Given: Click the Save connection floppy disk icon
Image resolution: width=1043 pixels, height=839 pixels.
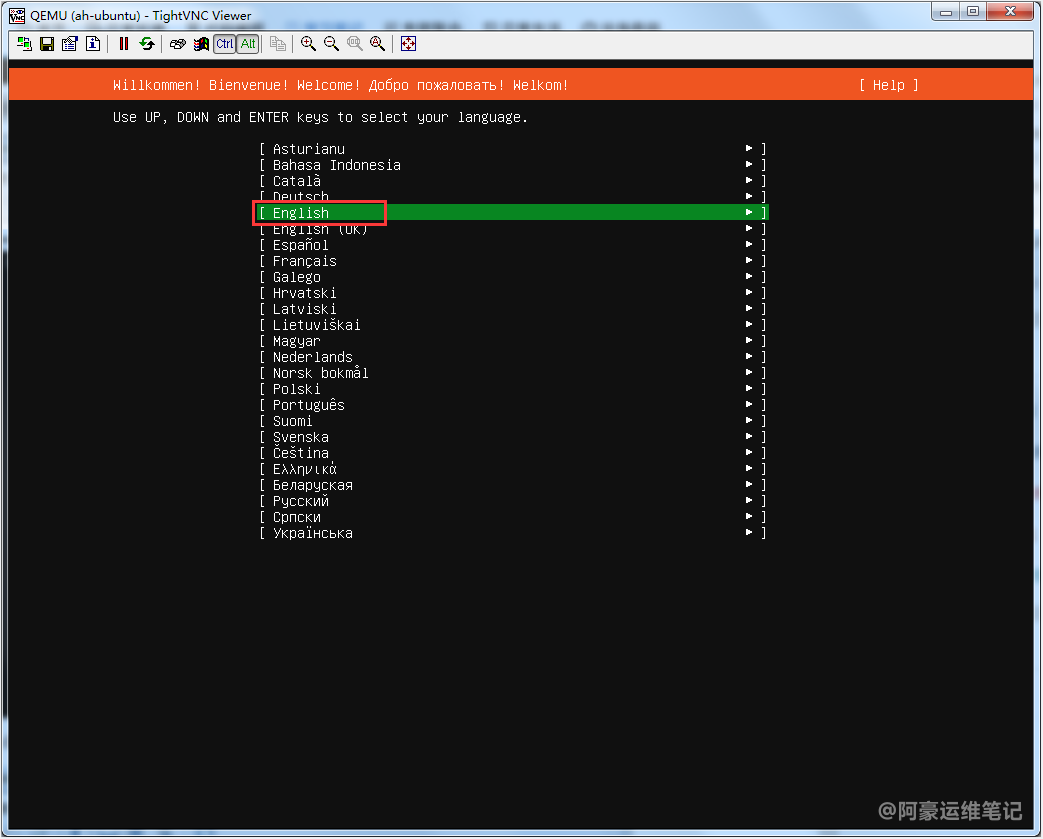Looking at the screenshot, I should (46, 44).
